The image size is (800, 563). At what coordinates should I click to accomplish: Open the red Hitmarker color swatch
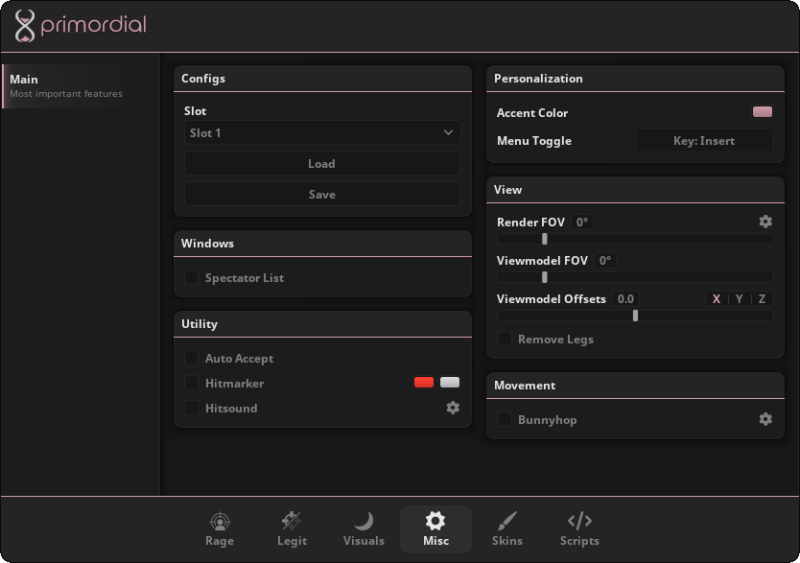pos(424,382)
